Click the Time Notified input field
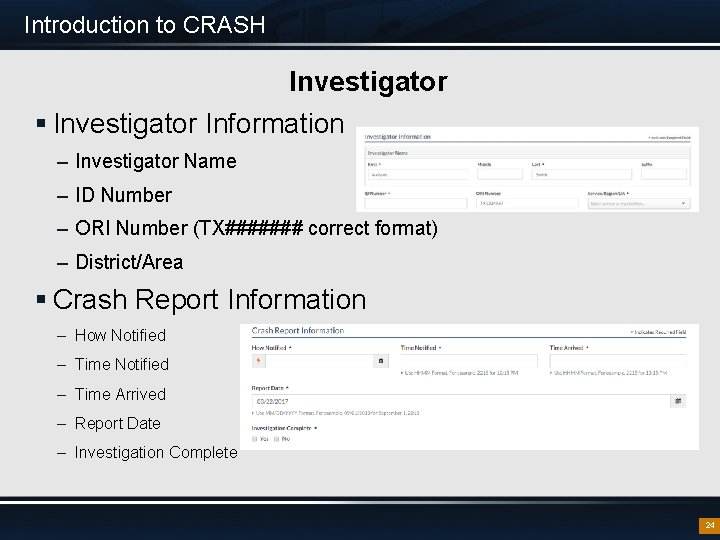The width and height of the screenshot is (720, 540). pyautogui.click(x=469, y=361)
